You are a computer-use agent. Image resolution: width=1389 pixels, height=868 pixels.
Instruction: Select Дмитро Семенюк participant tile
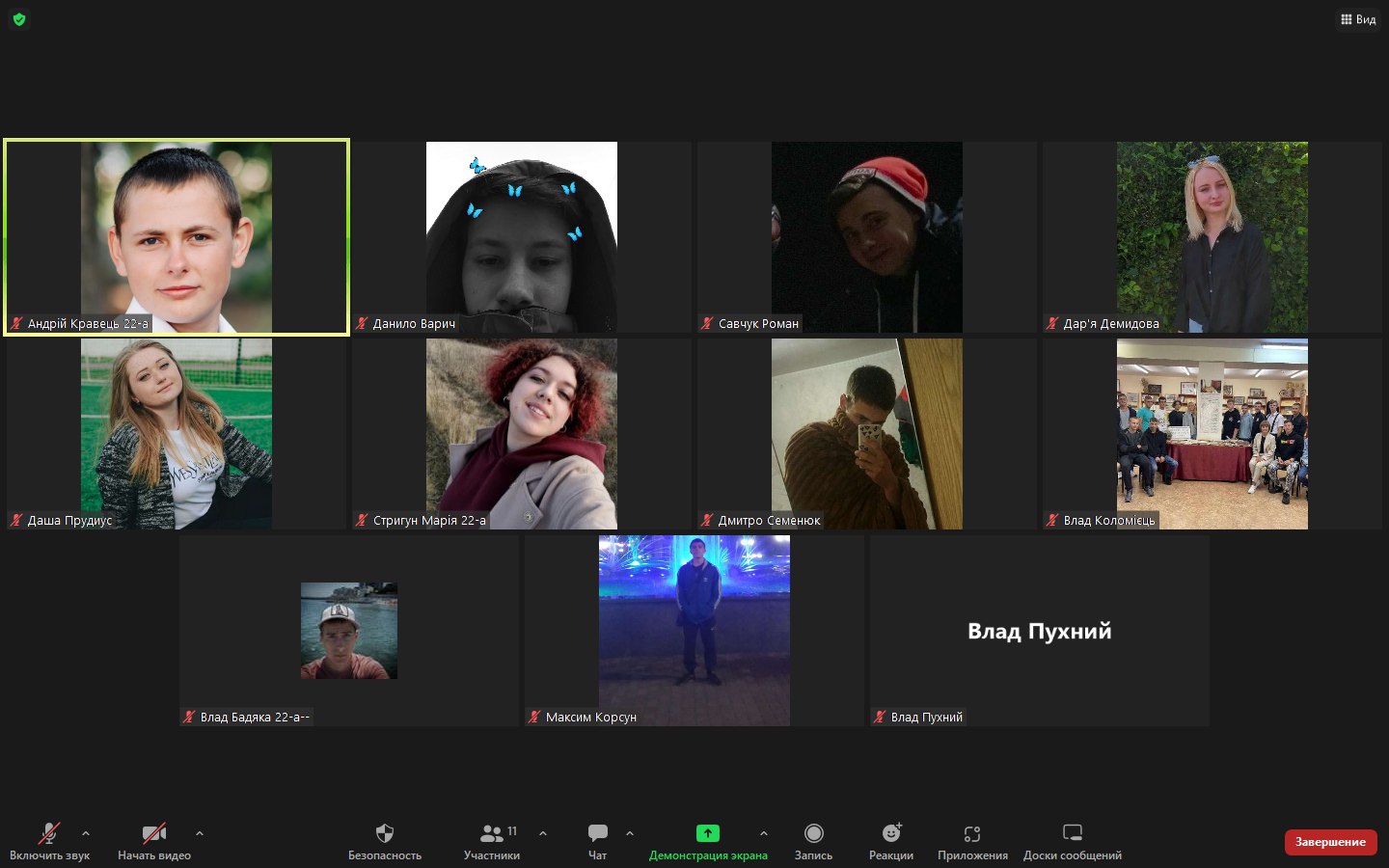[x=867, y=434]
